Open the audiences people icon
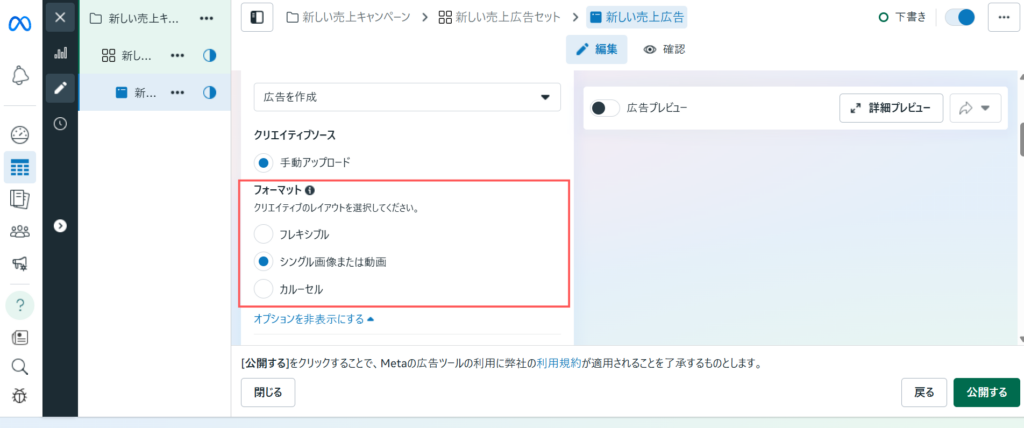 pyautogui.click(x=19, y=231)
